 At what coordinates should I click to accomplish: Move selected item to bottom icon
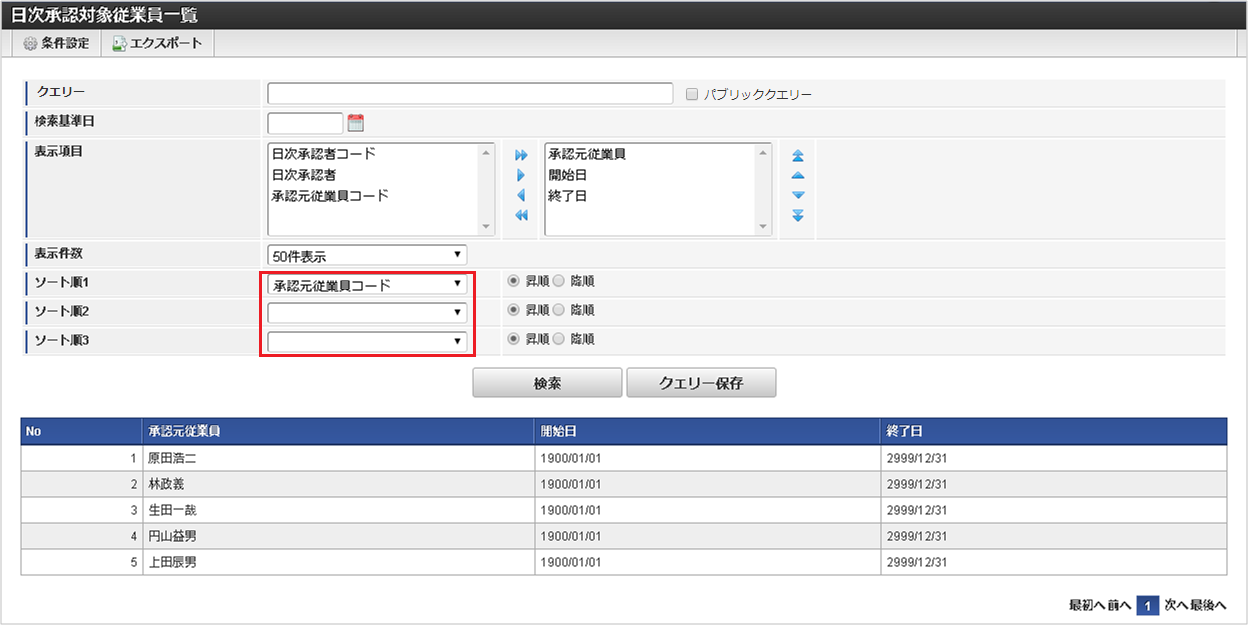pos(797,216)
